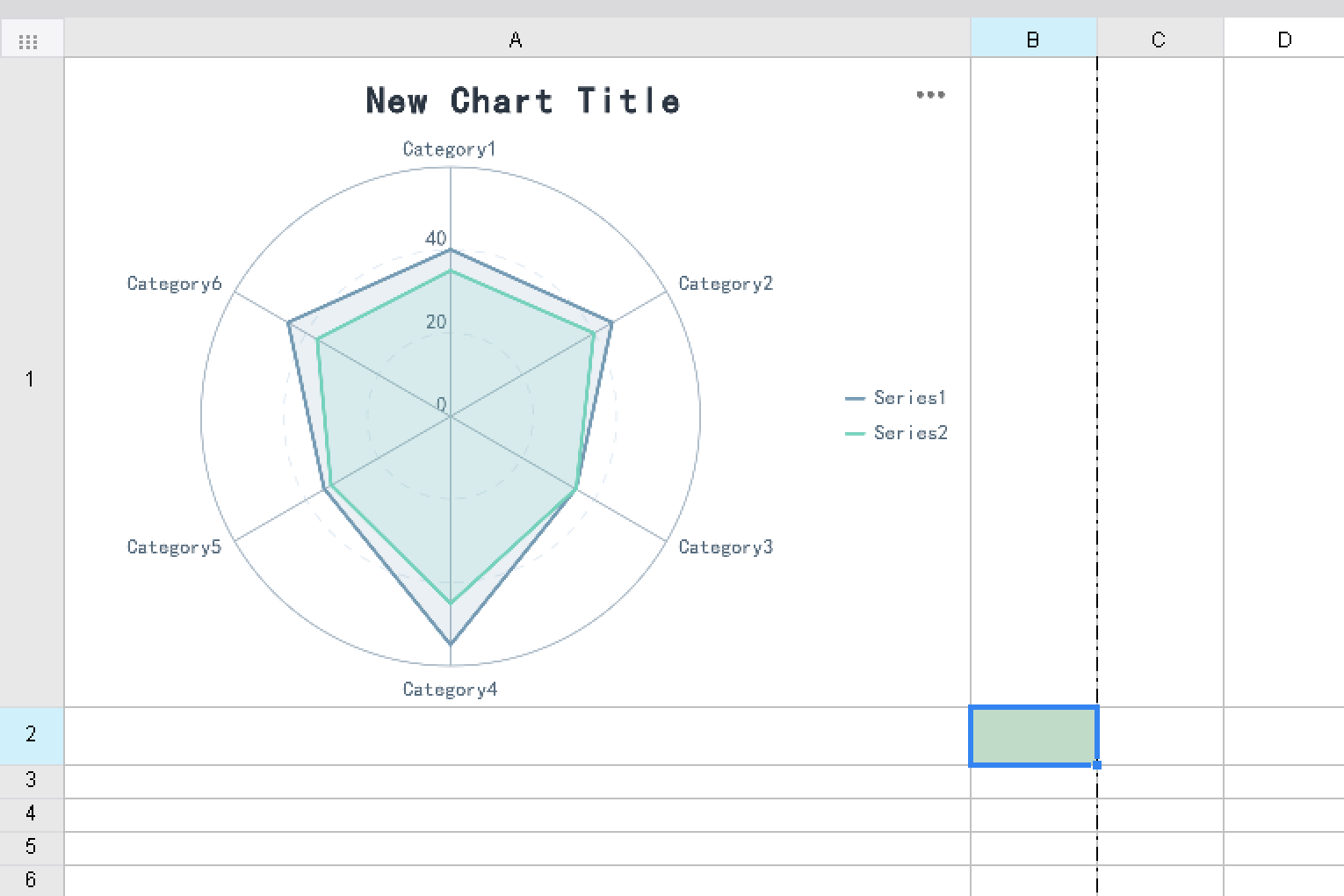This screenshot has height=896, width=1344.
Task: Click the select-all grid icon in top-left corner
Action: (29, 39)
